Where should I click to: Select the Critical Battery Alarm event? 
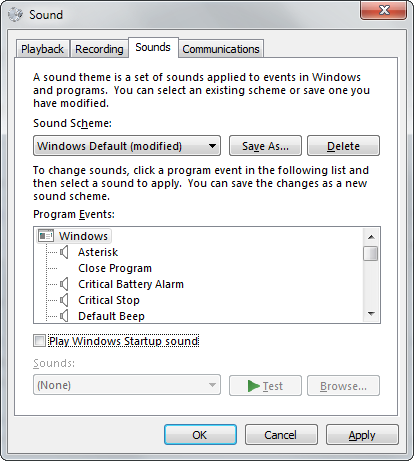(x=131, y=284)
